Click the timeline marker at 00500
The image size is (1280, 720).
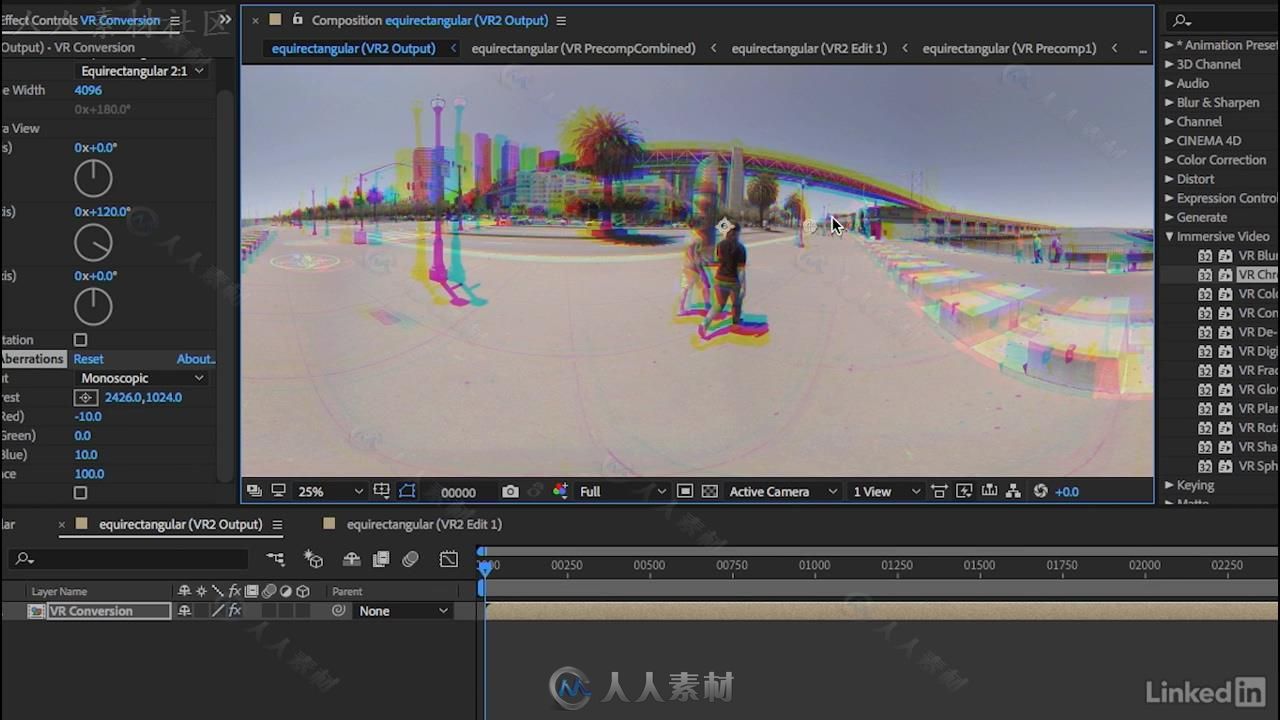point(649,565)
